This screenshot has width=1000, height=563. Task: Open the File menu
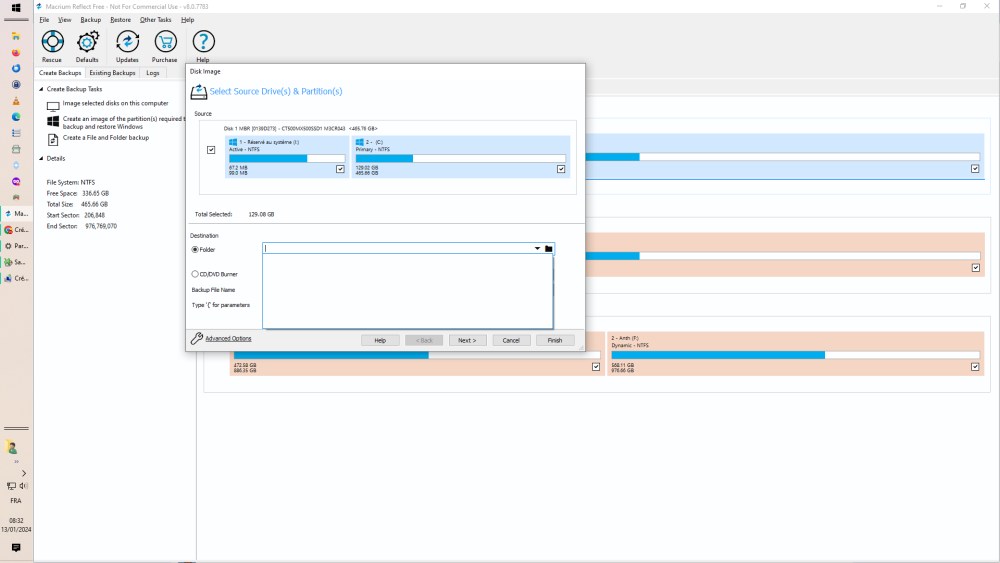(x=45, y=20)
